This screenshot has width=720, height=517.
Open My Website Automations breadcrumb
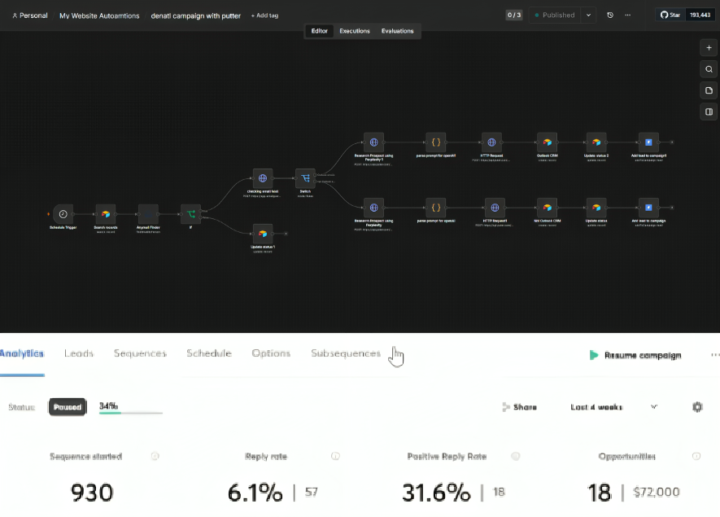tap(99, 16)
